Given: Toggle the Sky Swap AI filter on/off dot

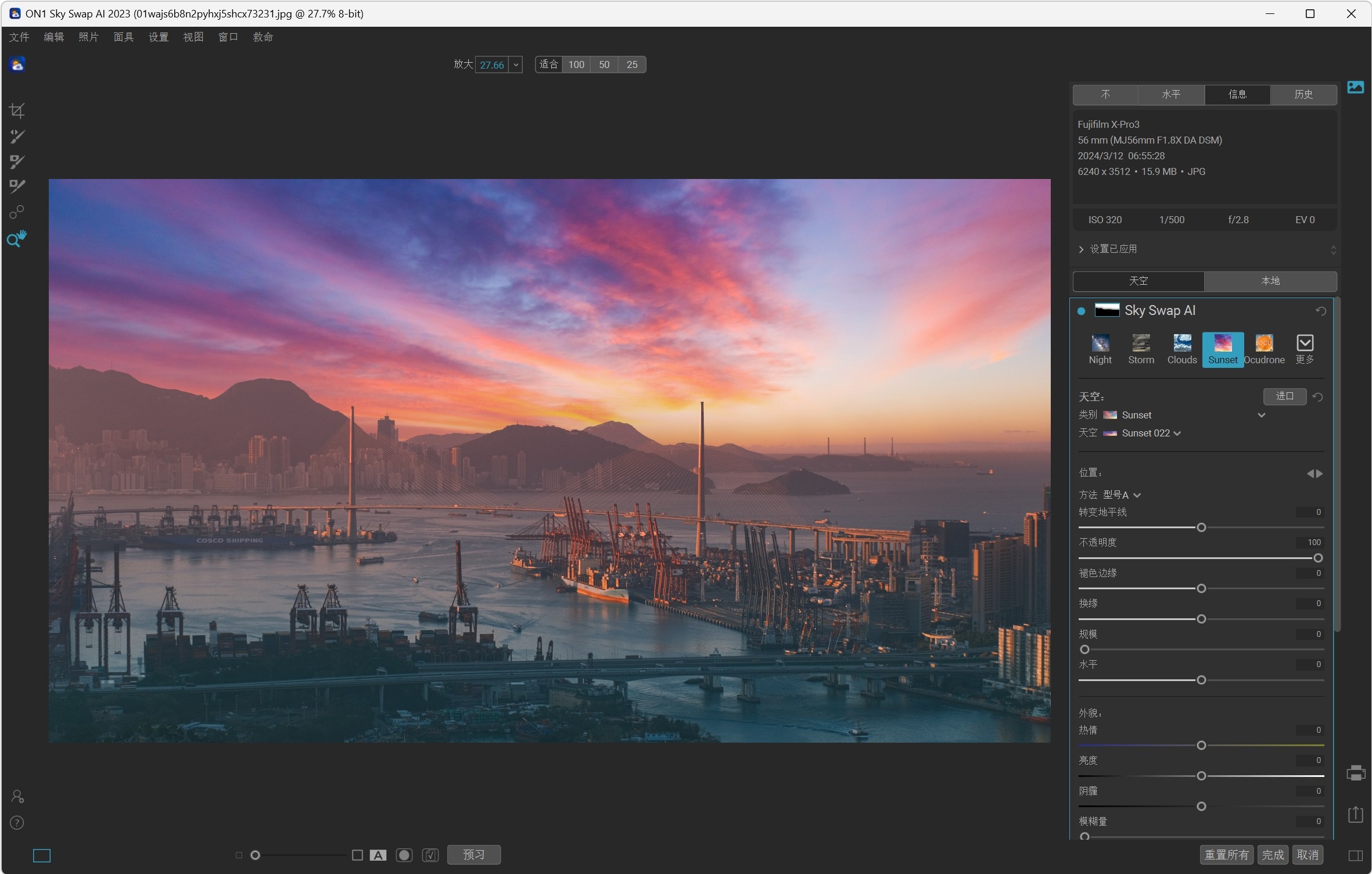Looking at the screenshot, I should (x=1081, y=311).
